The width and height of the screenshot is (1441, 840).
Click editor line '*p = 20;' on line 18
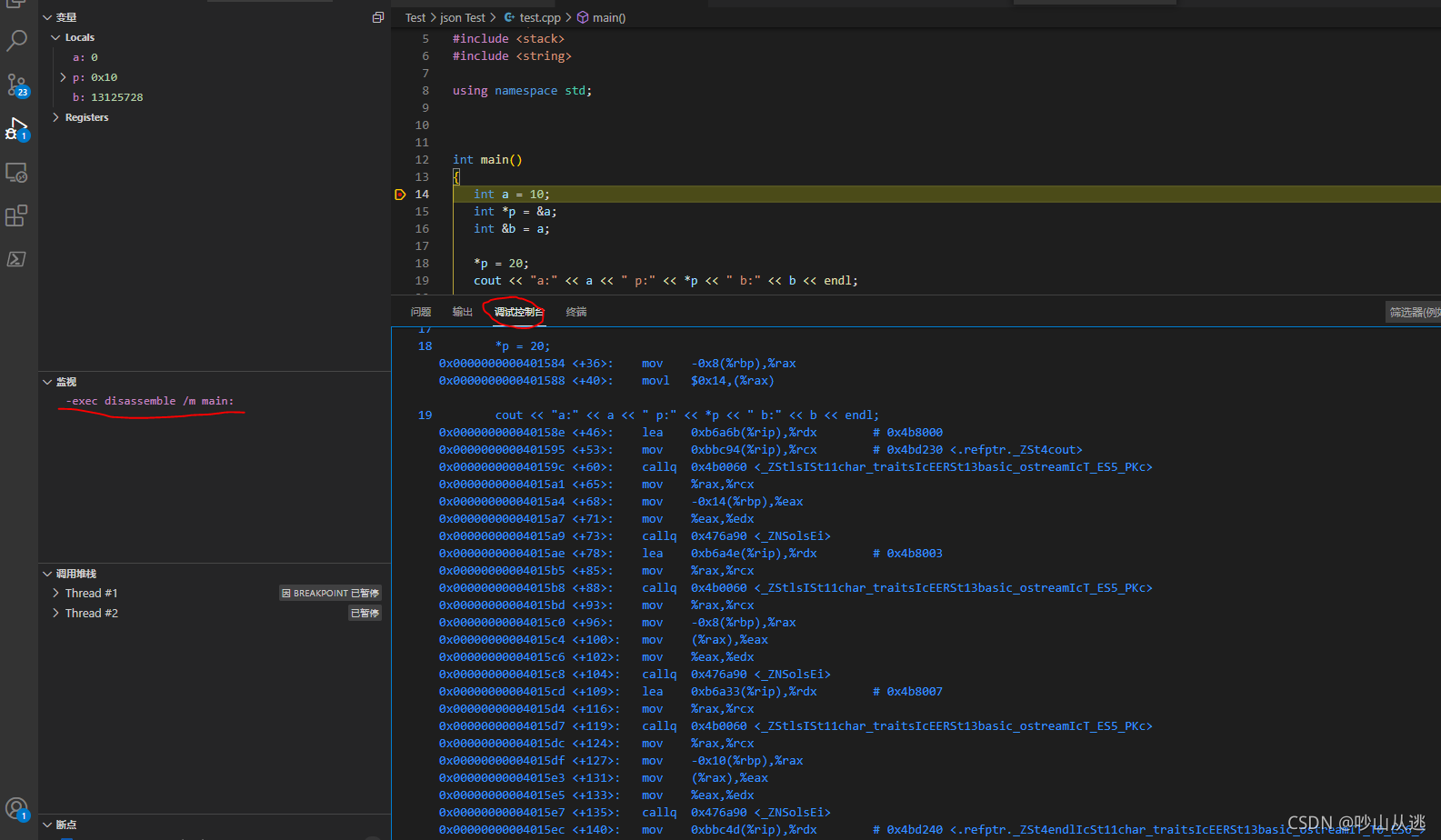tap(501, 264)
